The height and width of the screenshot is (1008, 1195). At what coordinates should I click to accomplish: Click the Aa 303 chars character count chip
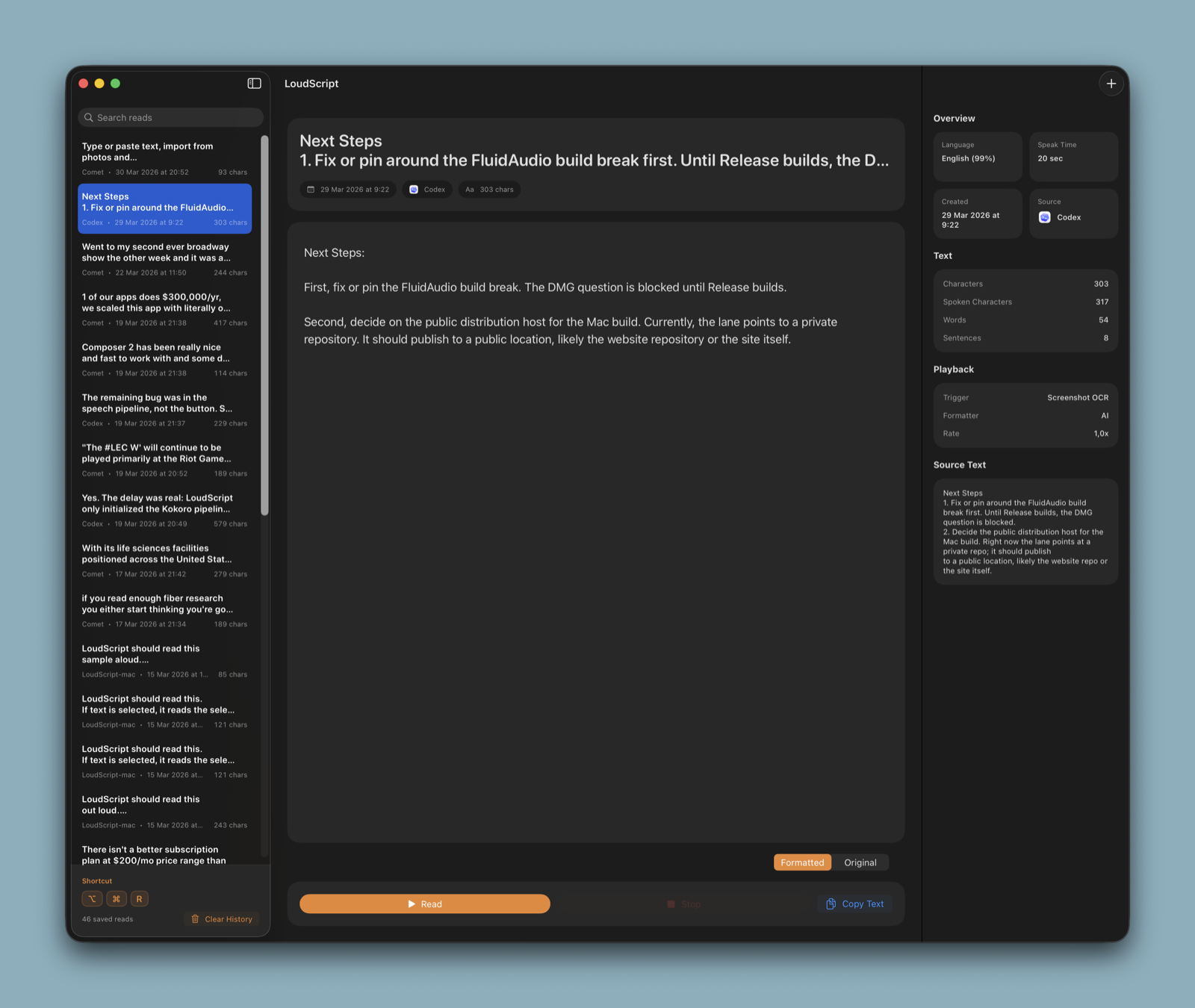coord(489,189)
